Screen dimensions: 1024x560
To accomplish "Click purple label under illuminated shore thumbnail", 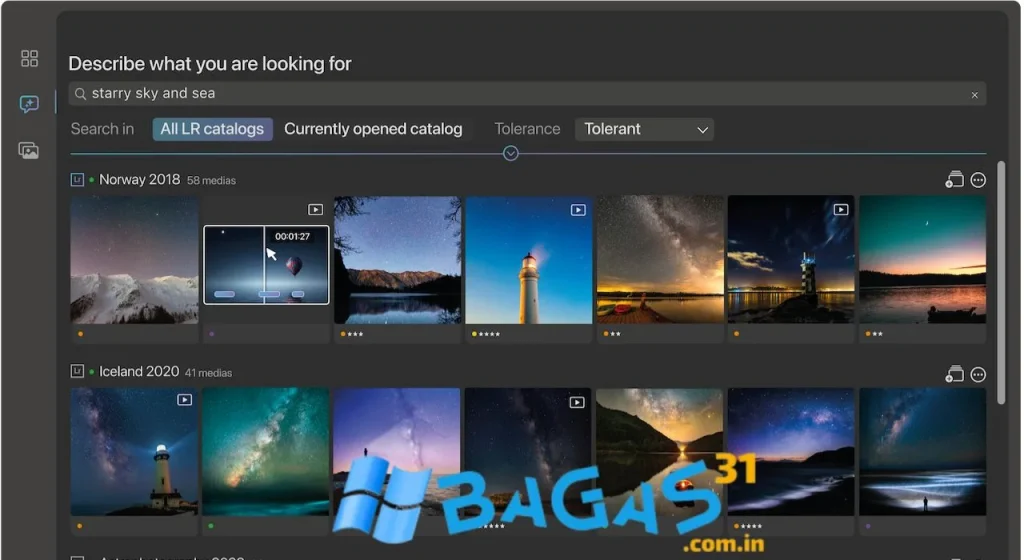I will tap(868, 526).
